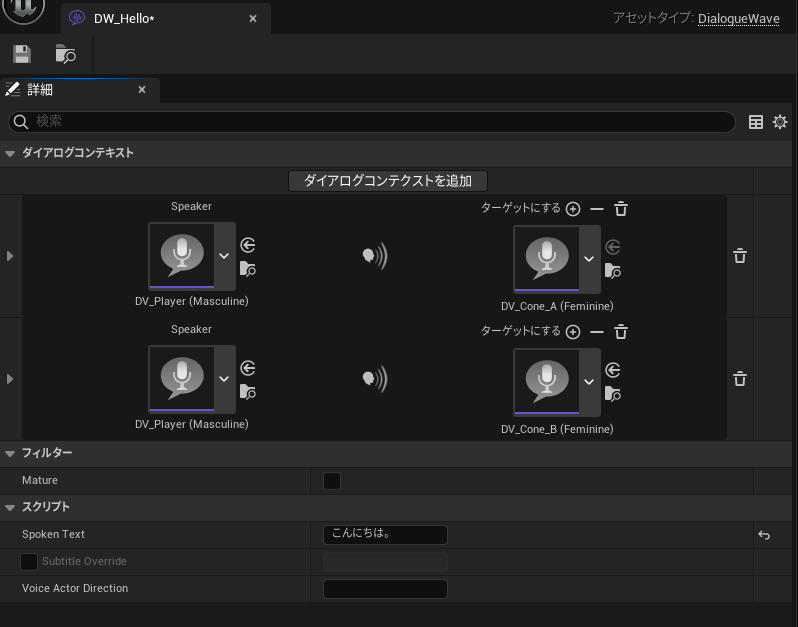Empty all targets in first dialogue context
The width and height of the screenshot is (798, 627).
[621, 209]
